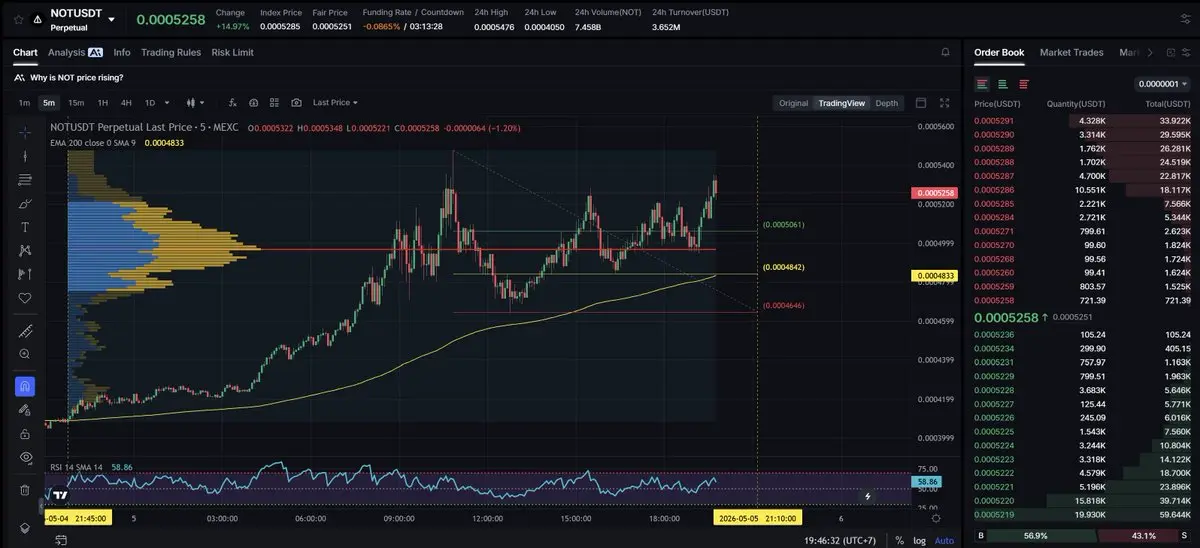Select the crosshair cursor tool
This screenshot has height=548, width=1200.
pos(25,132)
